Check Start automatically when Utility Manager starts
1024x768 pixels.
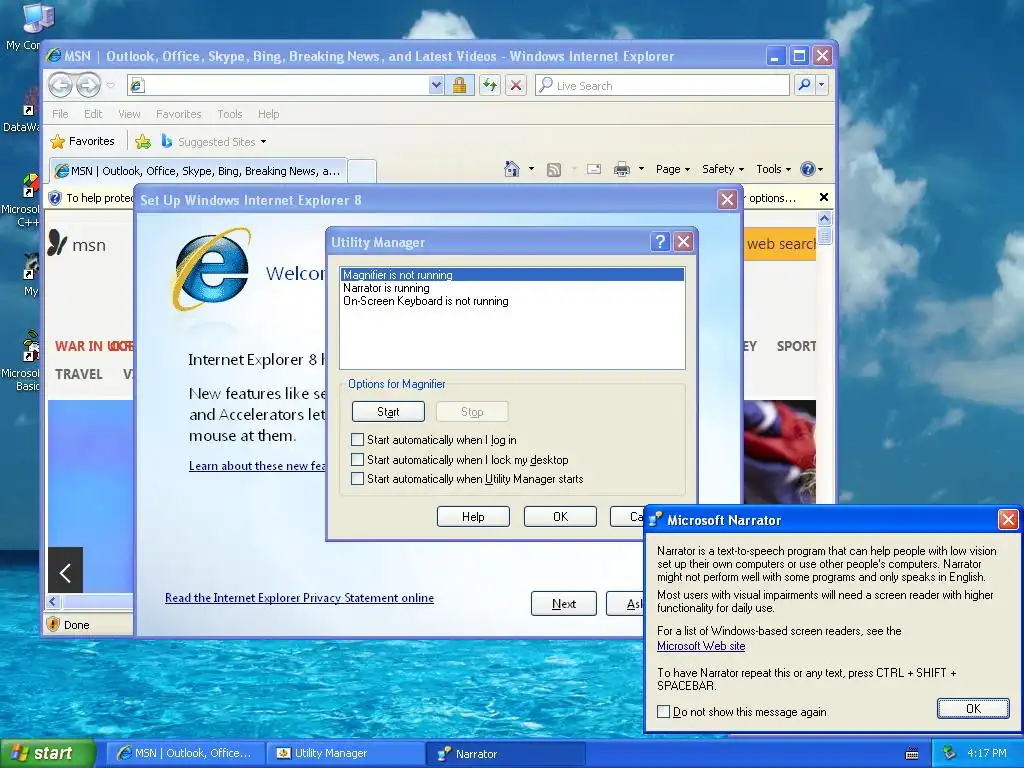(x=357, y=479)
